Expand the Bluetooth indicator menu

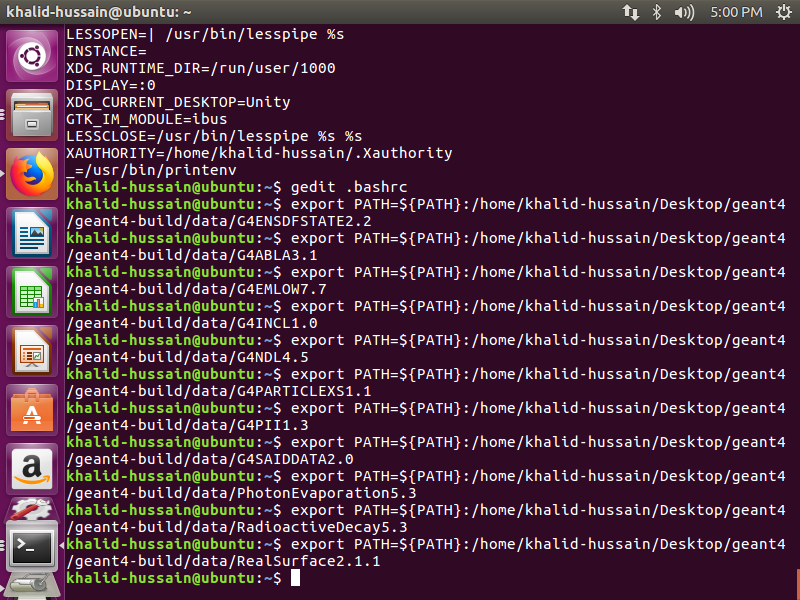click(657, 12)
